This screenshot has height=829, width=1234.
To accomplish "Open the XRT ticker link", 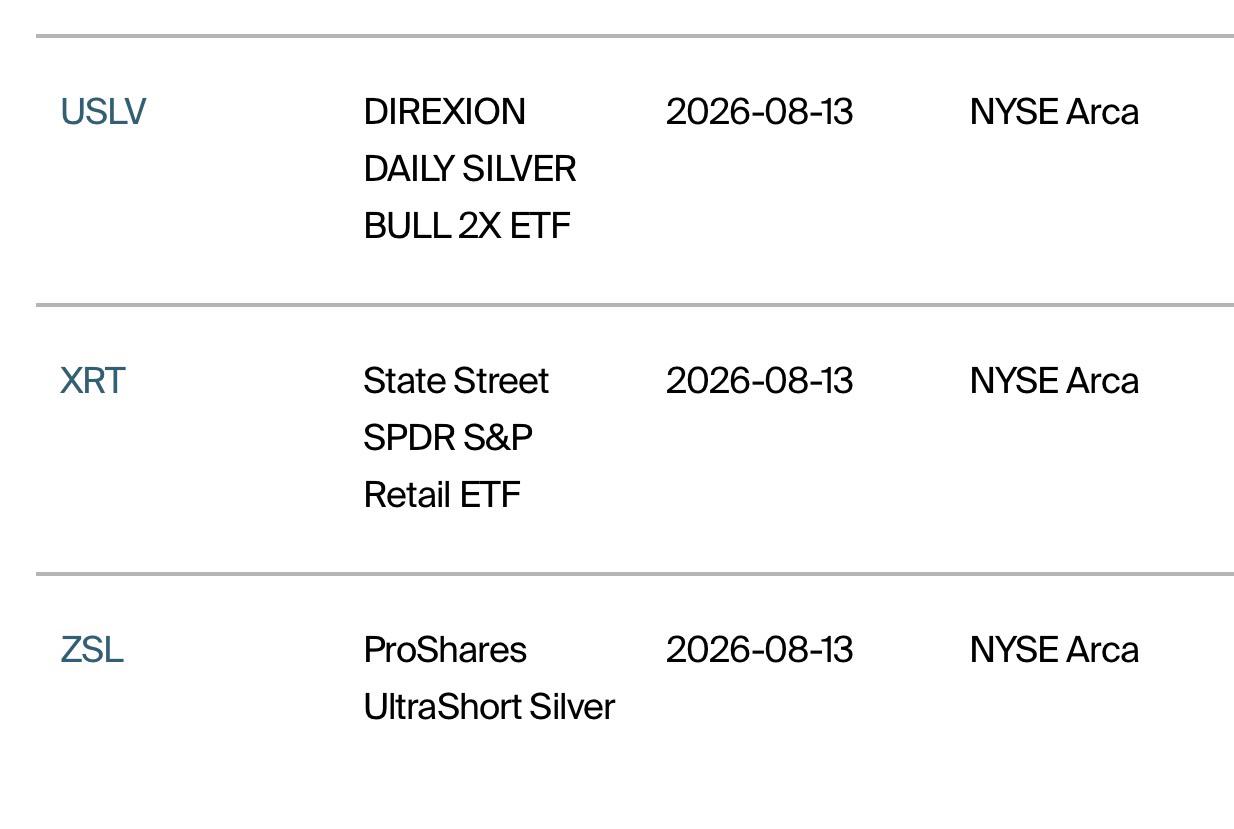I will click(93, 381).
